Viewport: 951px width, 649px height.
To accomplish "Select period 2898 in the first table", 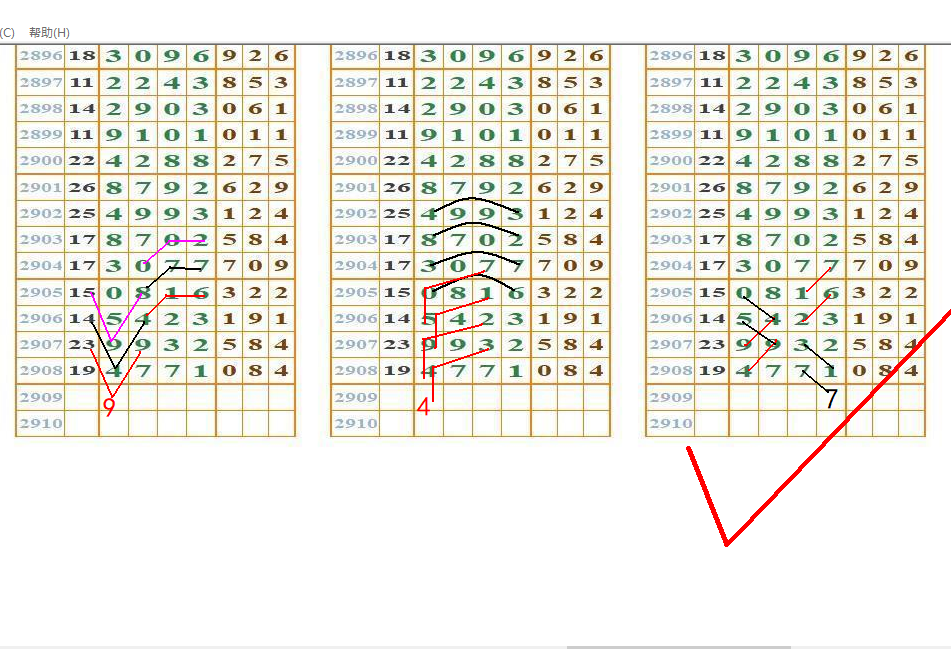I will tap(41, 109).
